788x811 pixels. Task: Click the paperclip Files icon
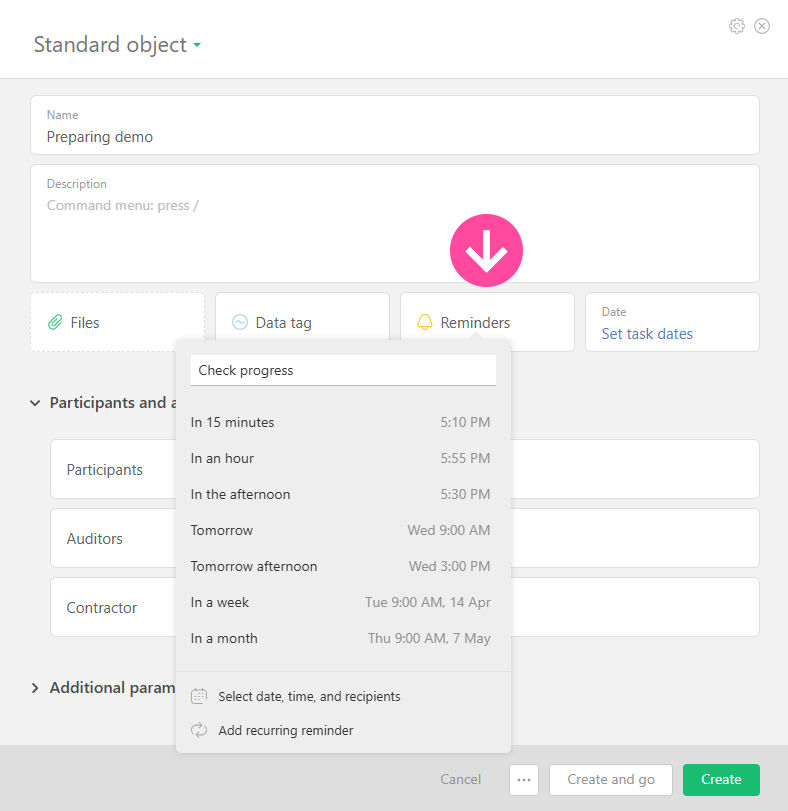(x=55, y=323)
